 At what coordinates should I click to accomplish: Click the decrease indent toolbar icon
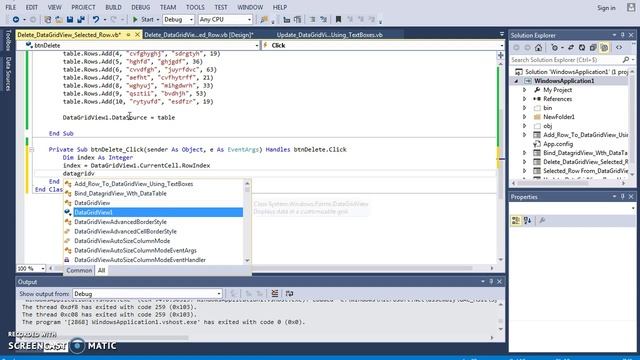coord(312,19)
